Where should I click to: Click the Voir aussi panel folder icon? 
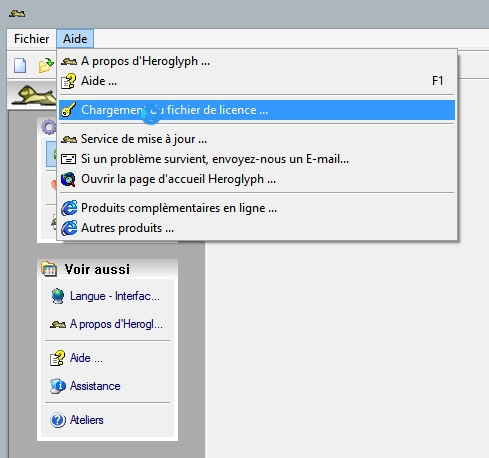(49, 269)
